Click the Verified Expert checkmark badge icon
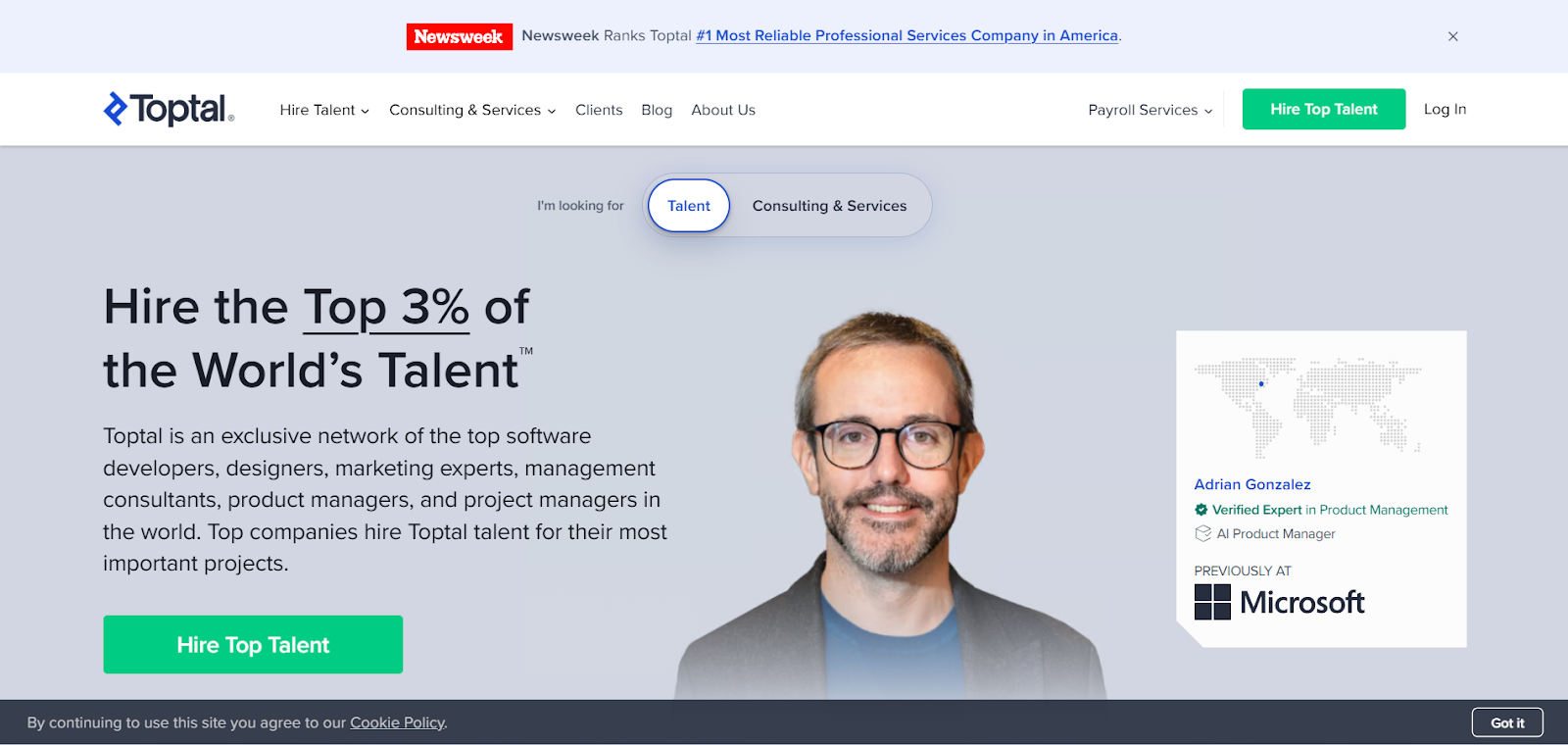 point(1200,510)
